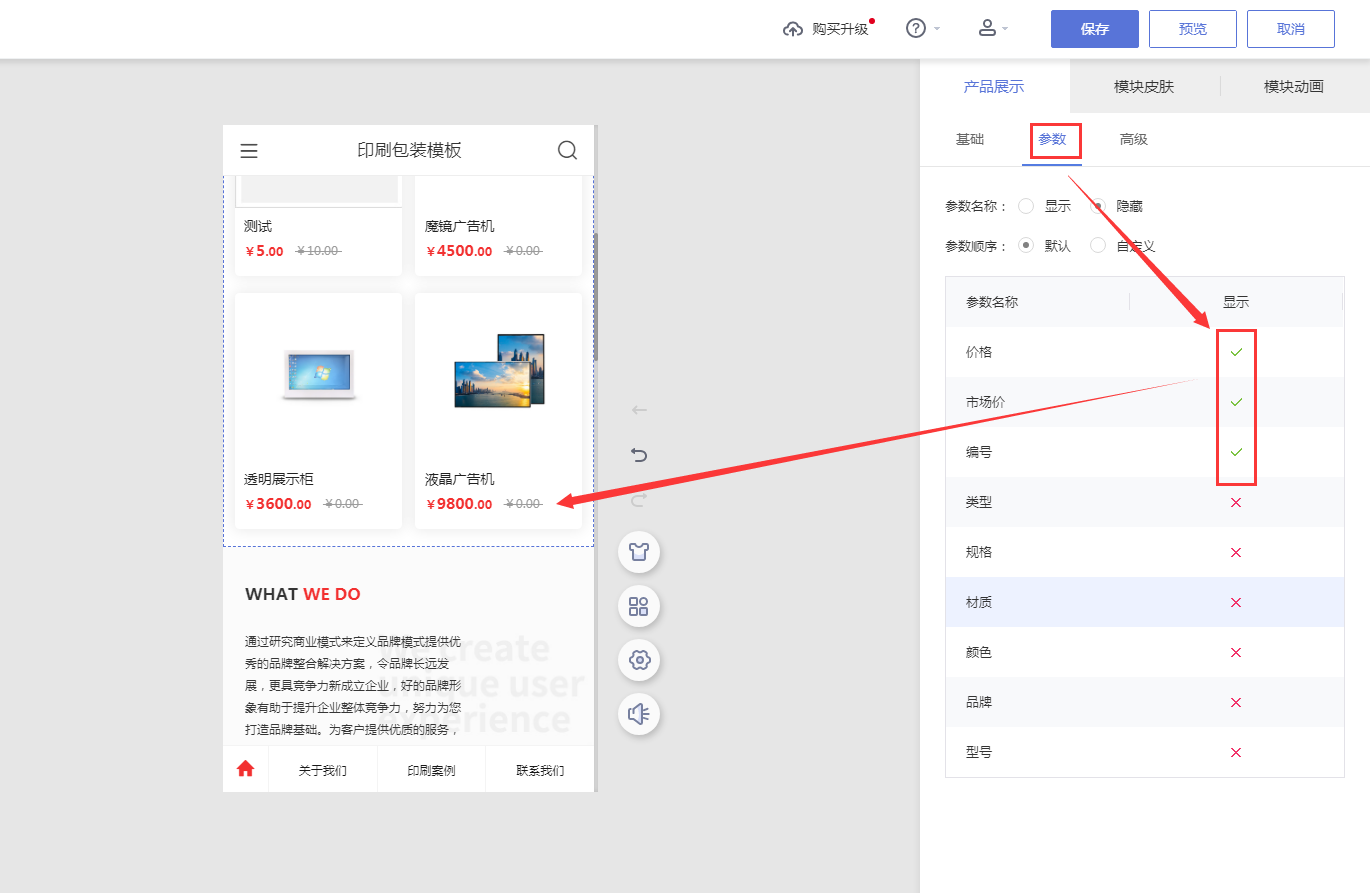Select 显示 radio for 参数名称
1370x893 pixels.
[x=1026, y=206]
